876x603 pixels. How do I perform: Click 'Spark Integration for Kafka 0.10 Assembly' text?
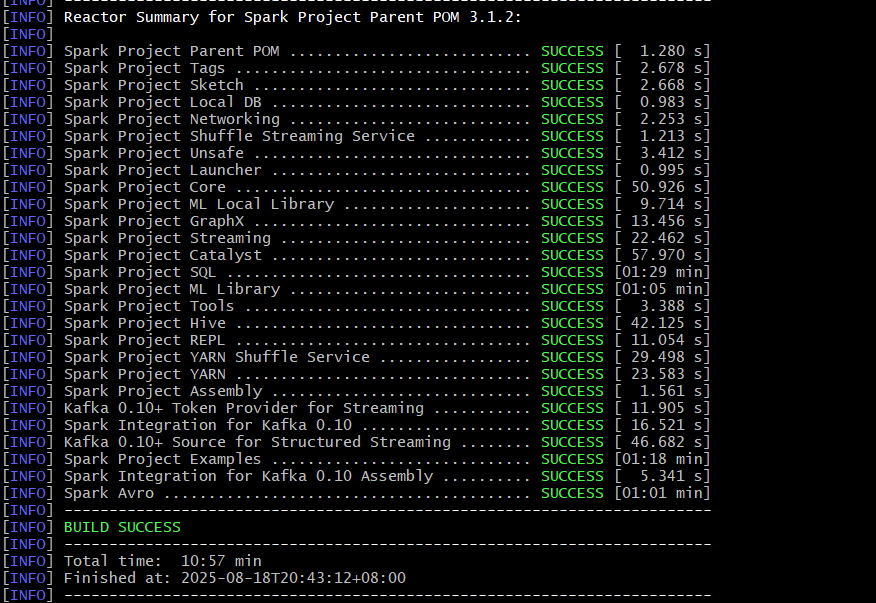(x=248, y=476)
